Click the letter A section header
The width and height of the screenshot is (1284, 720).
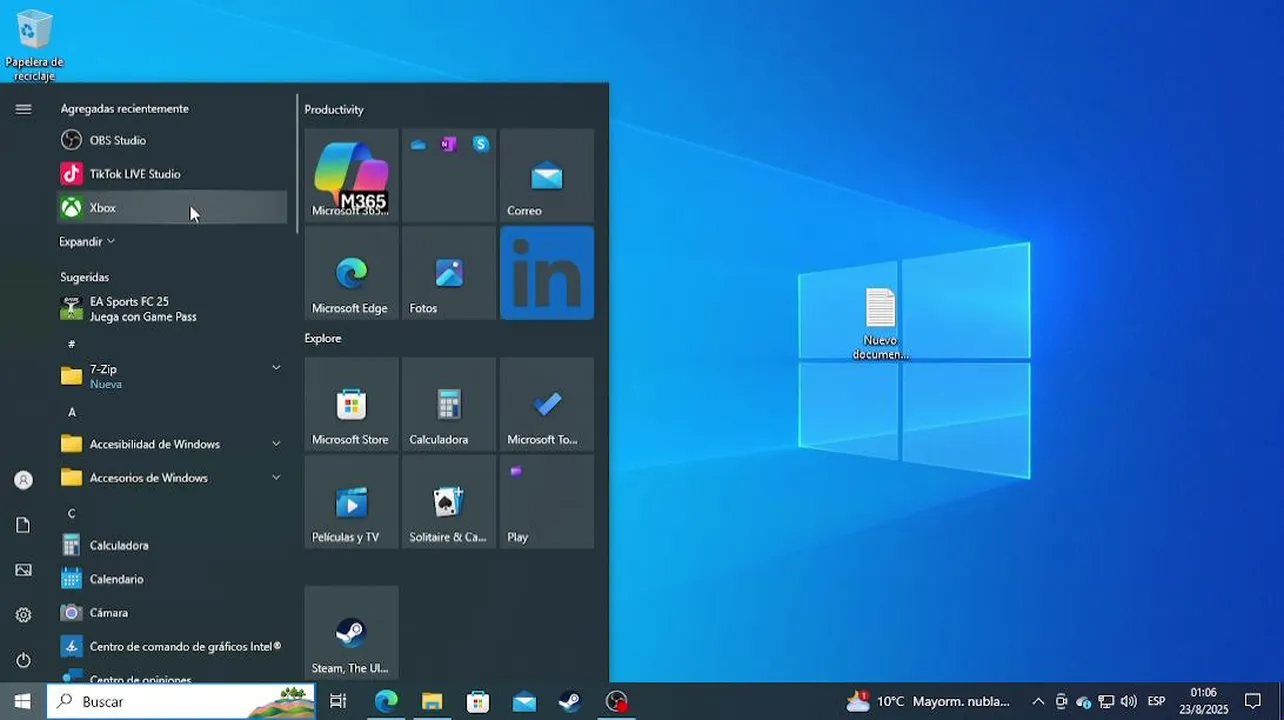[72, 412]
